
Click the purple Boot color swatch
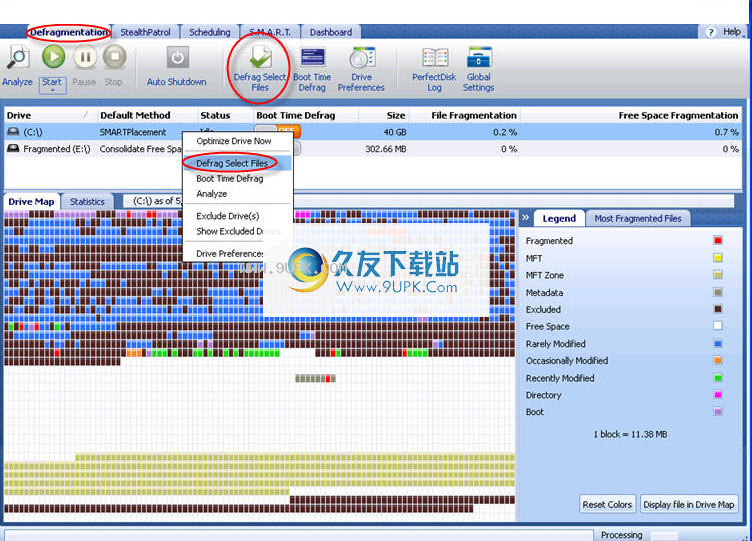point(717,412)
